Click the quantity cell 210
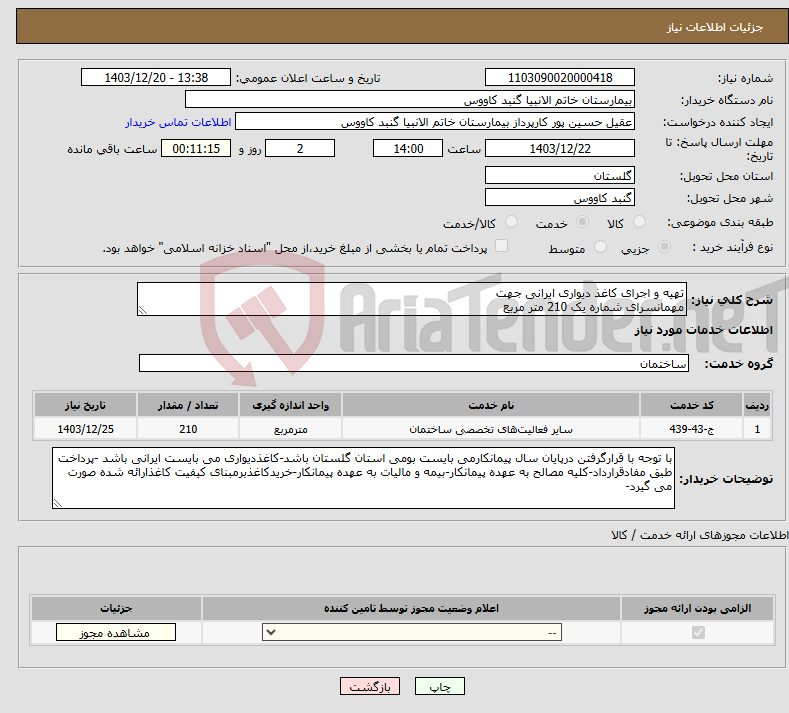 188,429
